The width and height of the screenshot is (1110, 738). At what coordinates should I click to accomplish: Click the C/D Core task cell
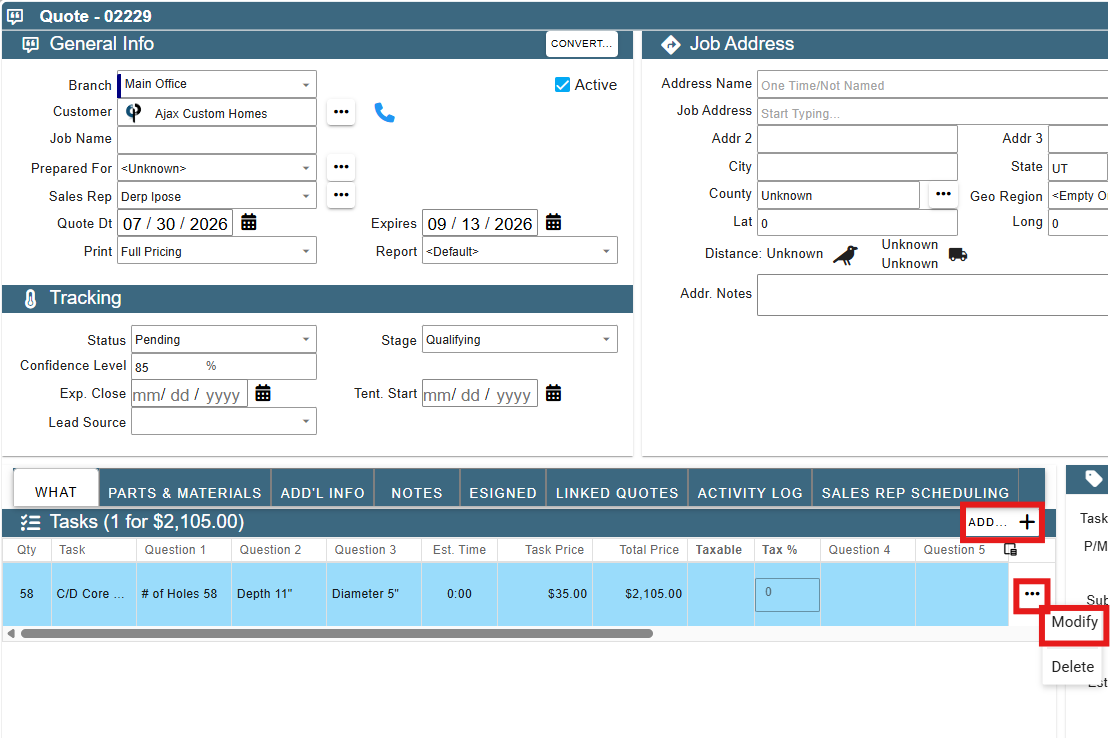(x=93, y=594)
